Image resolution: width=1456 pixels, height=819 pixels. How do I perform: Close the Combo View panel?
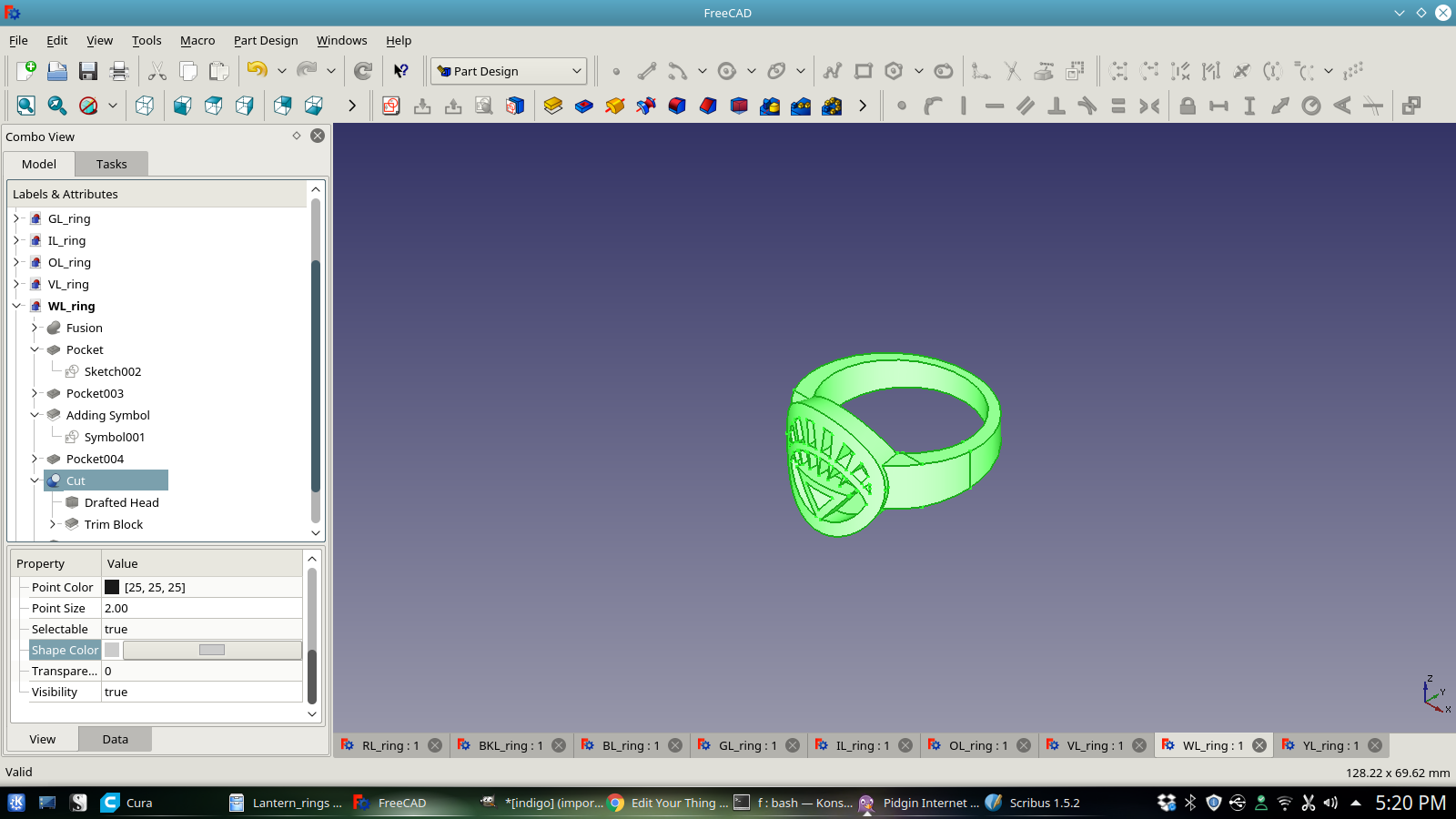click(318, 136)
